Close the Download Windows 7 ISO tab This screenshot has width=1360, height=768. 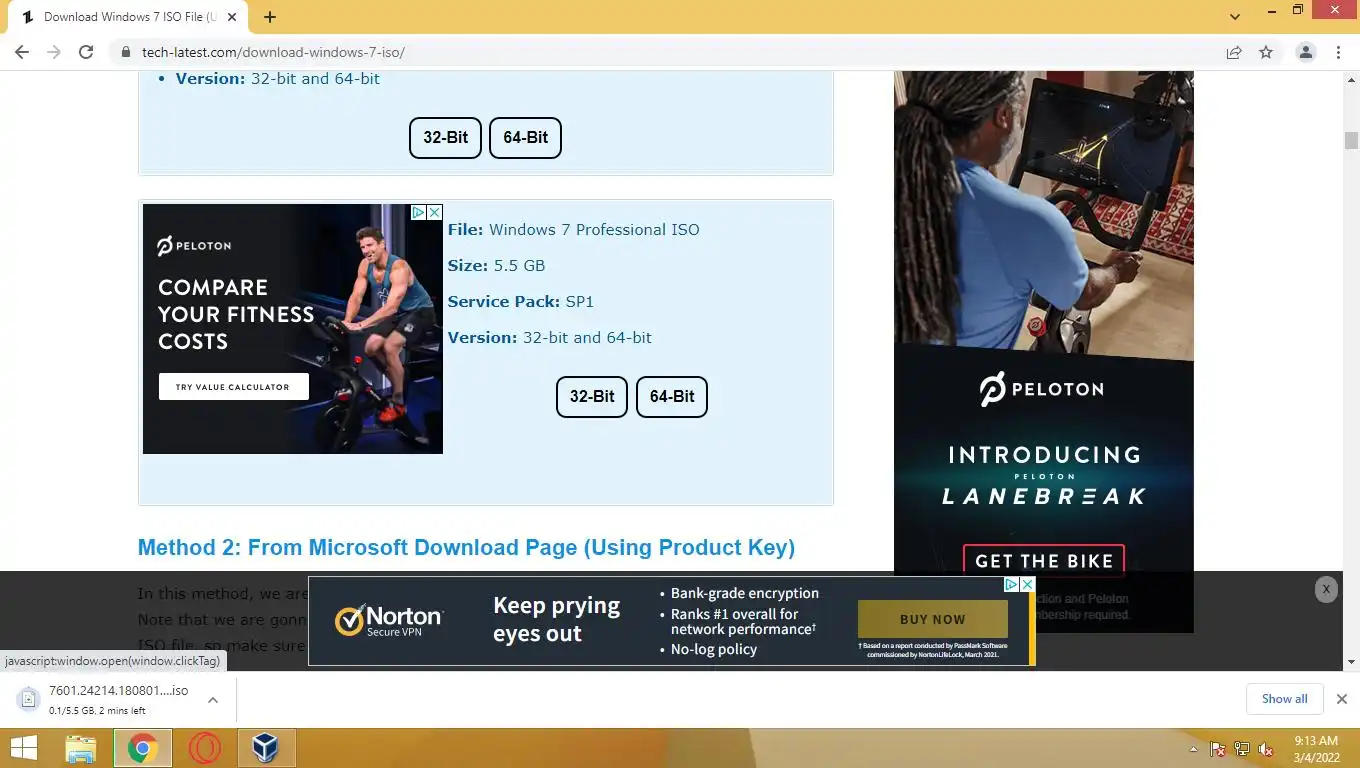coord(232,17)
